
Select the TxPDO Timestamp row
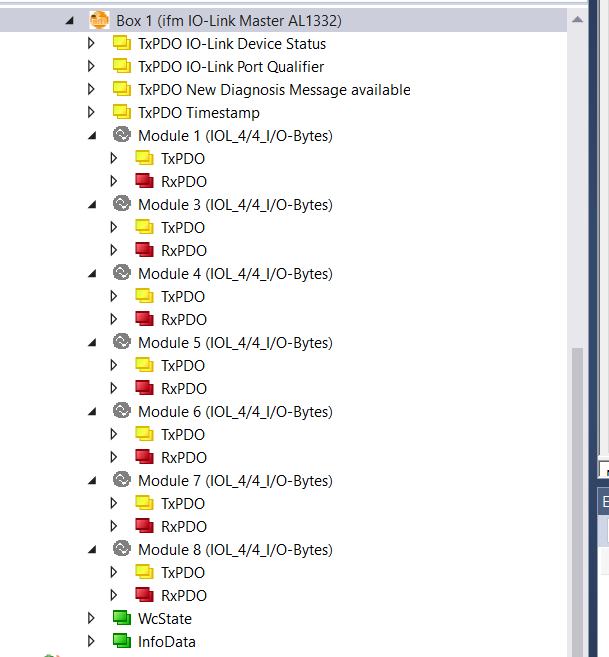click(199, 113)
